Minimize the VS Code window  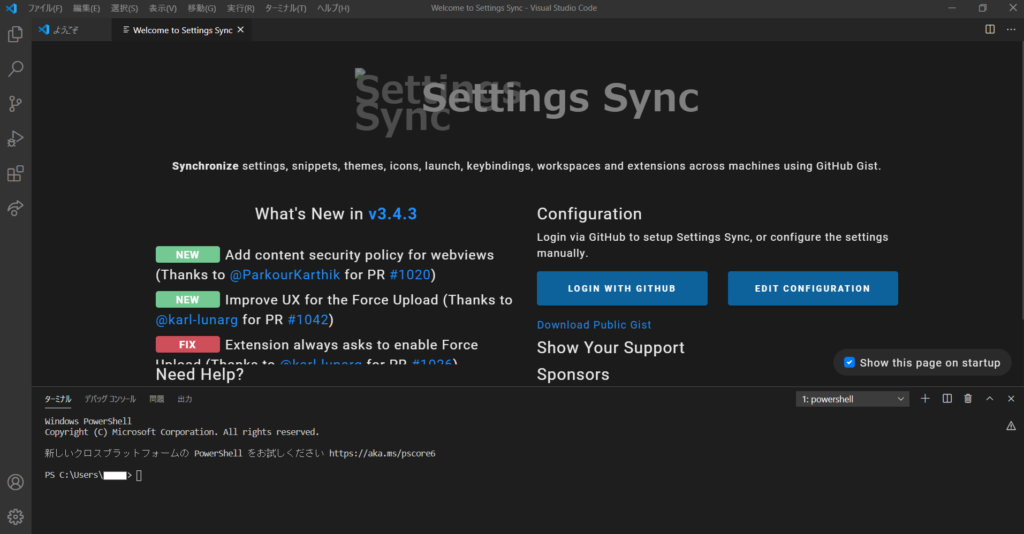(952, 8)
